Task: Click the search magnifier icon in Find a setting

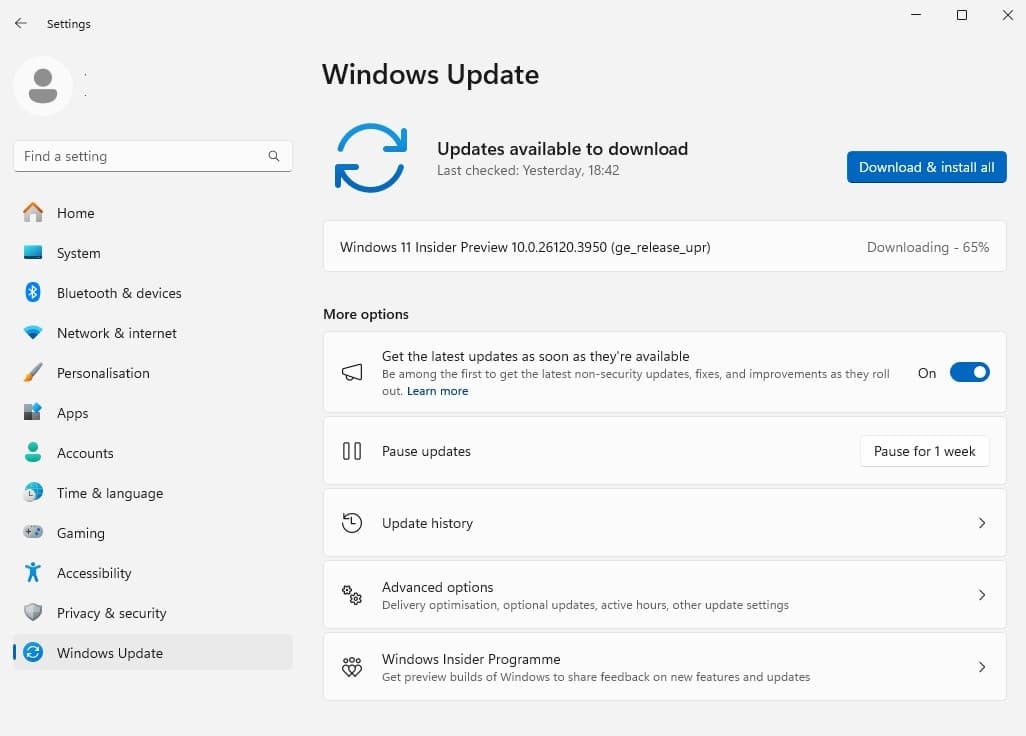Action: [x=274, y=156]
